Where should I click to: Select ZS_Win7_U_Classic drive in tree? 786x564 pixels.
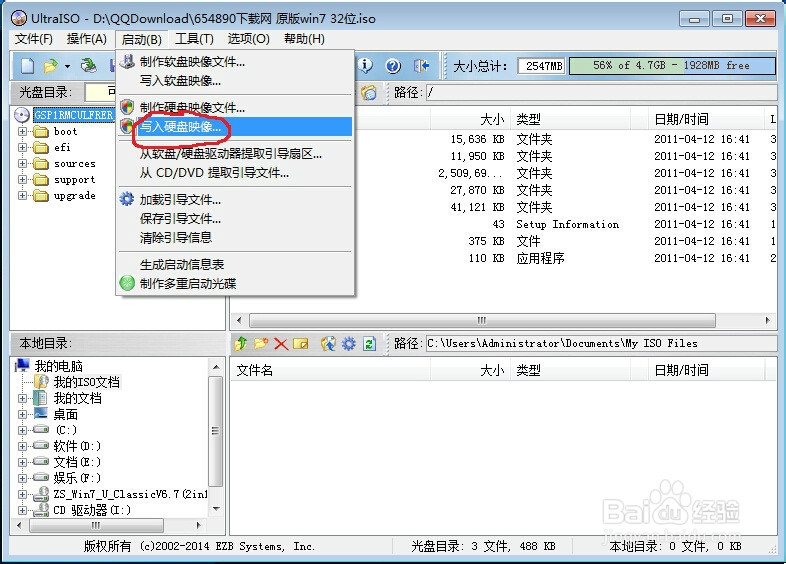point(130,494)
